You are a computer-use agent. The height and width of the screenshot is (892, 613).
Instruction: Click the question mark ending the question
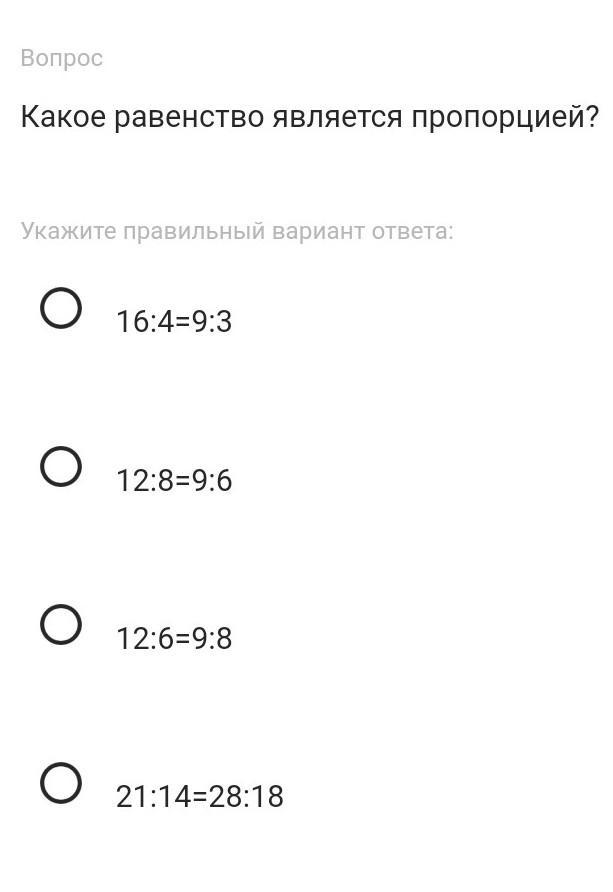[x=592, y=118]
